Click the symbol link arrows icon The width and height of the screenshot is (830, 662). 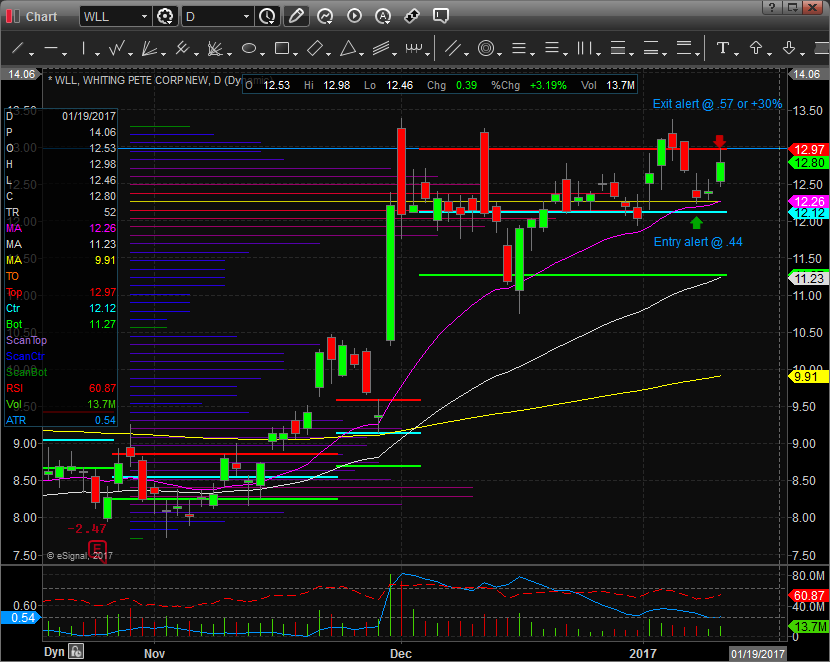tap(411, 16)
